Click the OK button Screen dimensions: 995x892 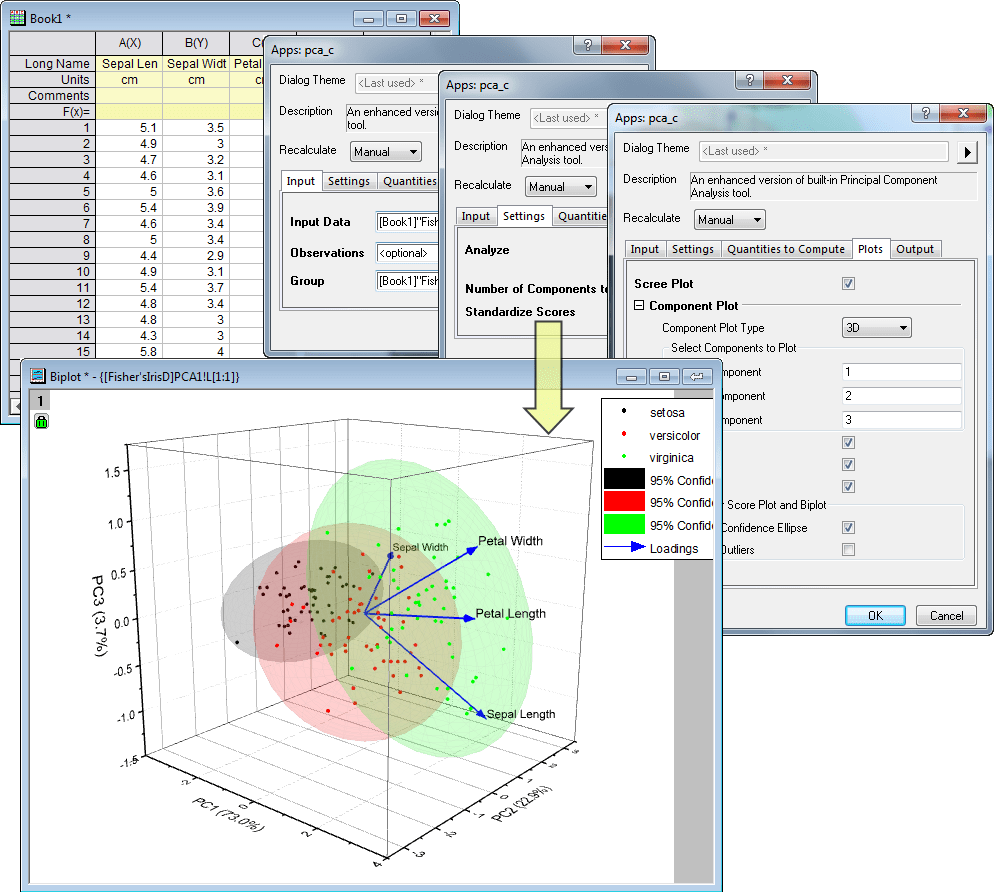coord(875,615)
